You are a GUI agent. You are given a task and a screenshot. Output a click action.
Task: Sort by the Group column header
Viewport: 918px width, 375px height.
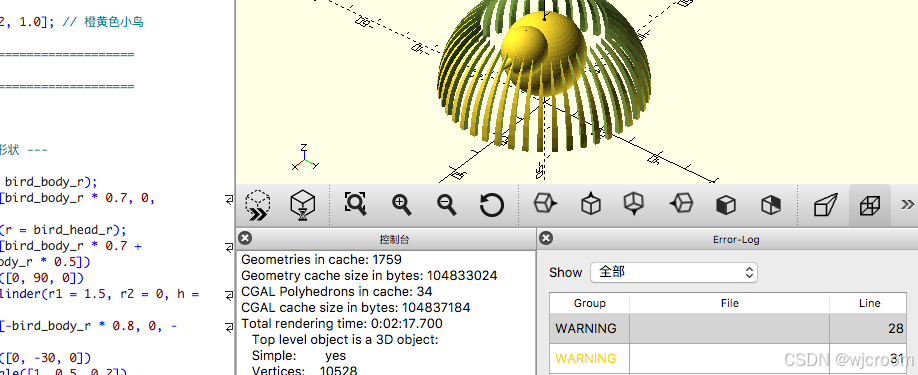click(590, 303)
